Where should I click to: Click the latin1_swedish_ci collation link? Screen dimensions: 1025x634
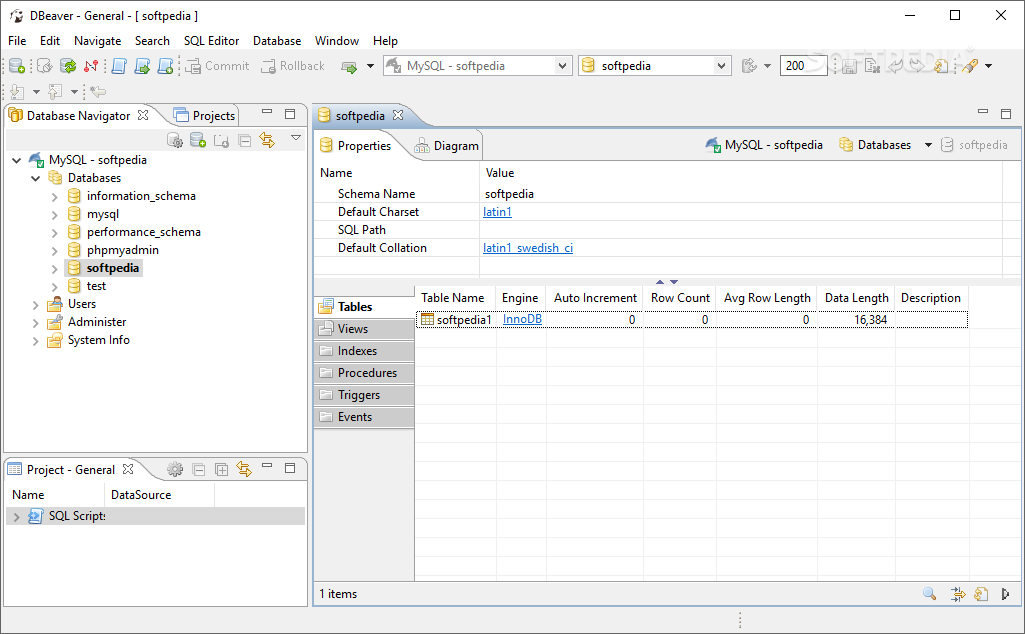point(528,248)
